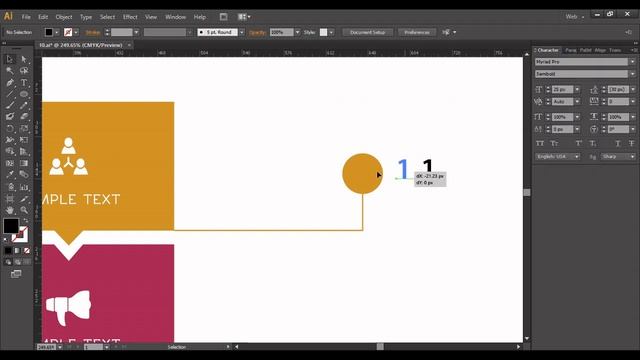Select the Pencil tool
Image resolution: width=640 pixels, height=360 pixels.
(24, 105)
